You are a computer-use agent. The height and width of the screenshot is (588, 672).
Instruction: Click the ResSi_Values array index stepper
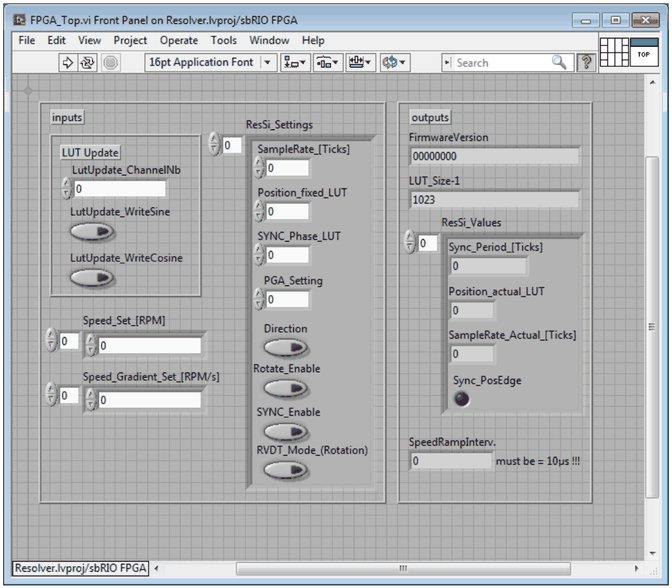point(410,241)
